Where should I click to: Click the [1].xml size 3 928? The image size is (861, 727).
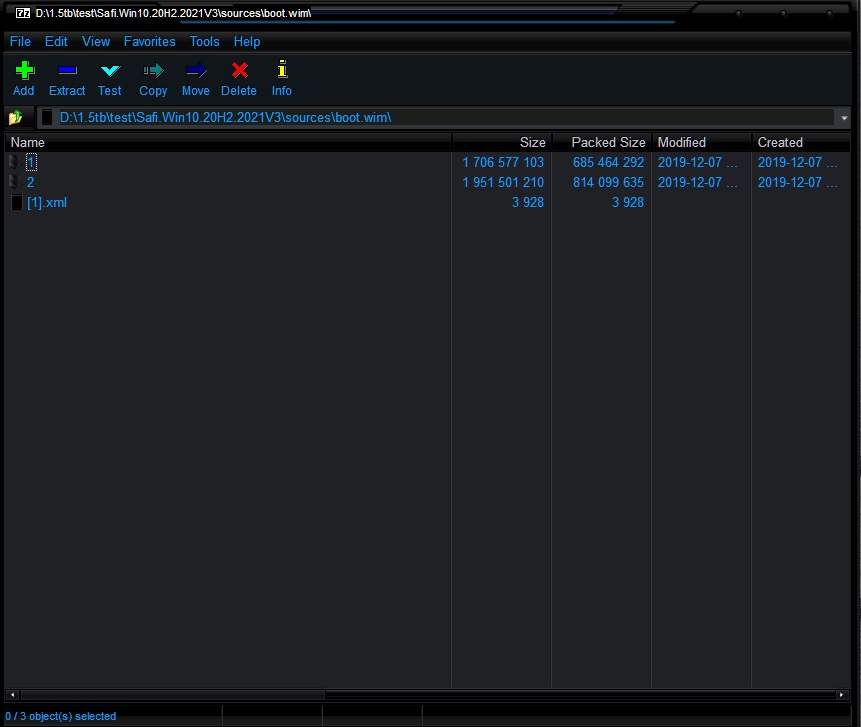(x=528, y=202)
